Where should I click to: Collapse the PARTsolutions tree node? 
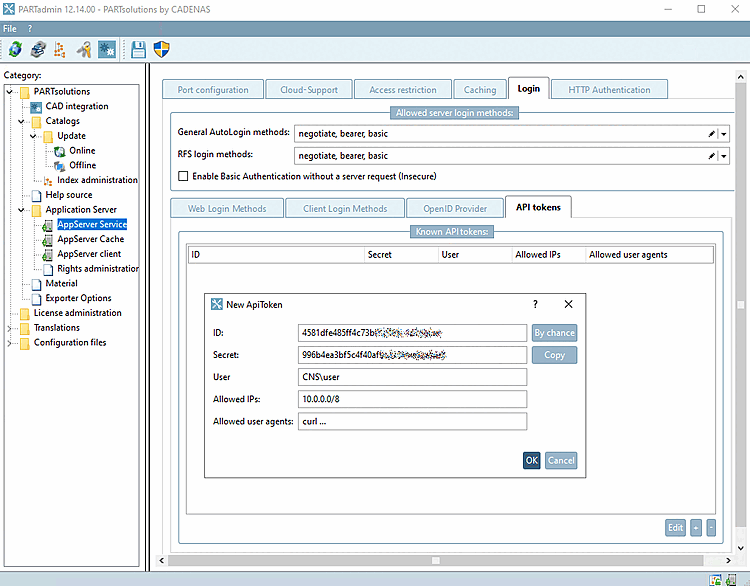[x=9, y=91]
